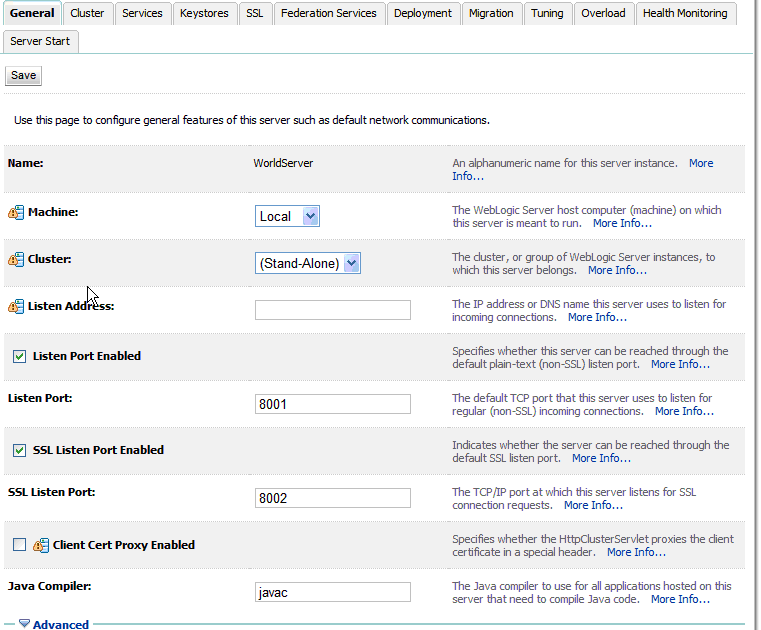The width and height of the screenshot is (761, 630).
Task: Click the SSL Listen Port label
Action: click(51, 492)
